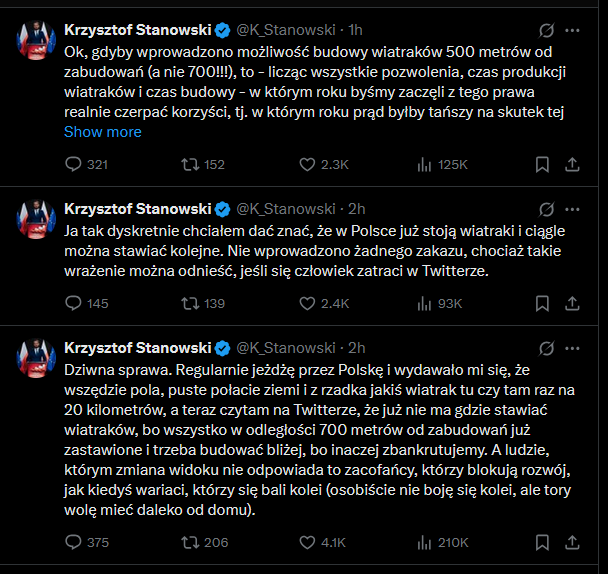The width and height of the screenshot is (608, 574).
Task: Reply to the first tweet with 321 replies
Action: (72, 164)
